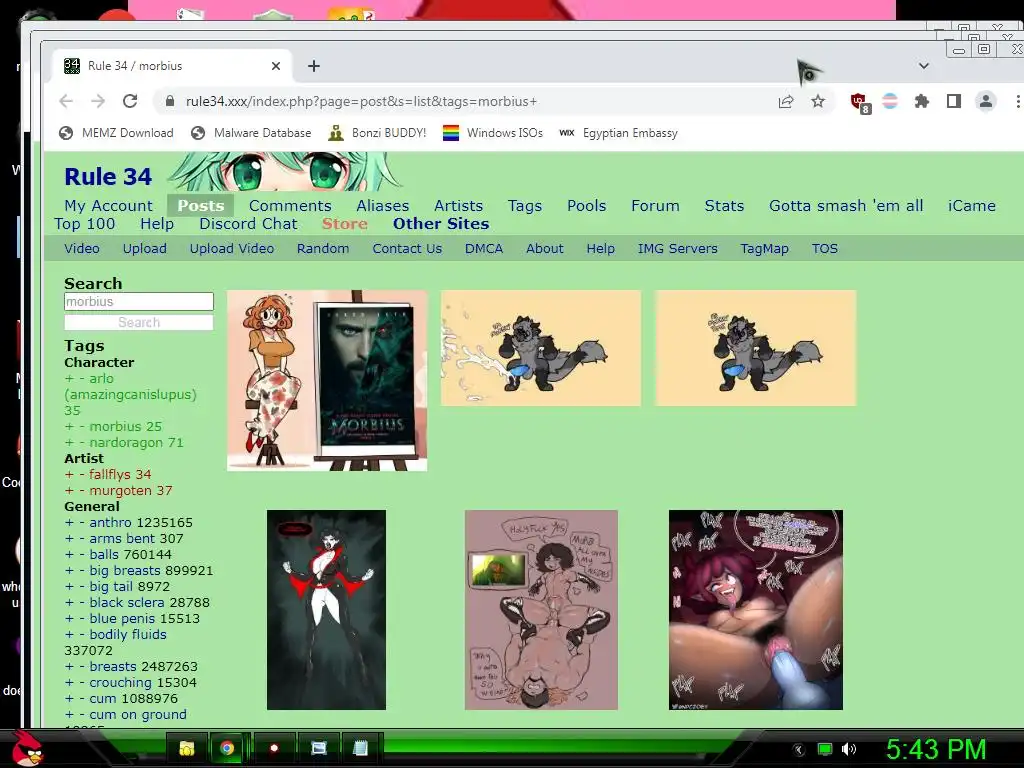Open the Top 100 link
Image resolution: width=1024 pixels, height=768 pixels.
(x=84, y=224)
